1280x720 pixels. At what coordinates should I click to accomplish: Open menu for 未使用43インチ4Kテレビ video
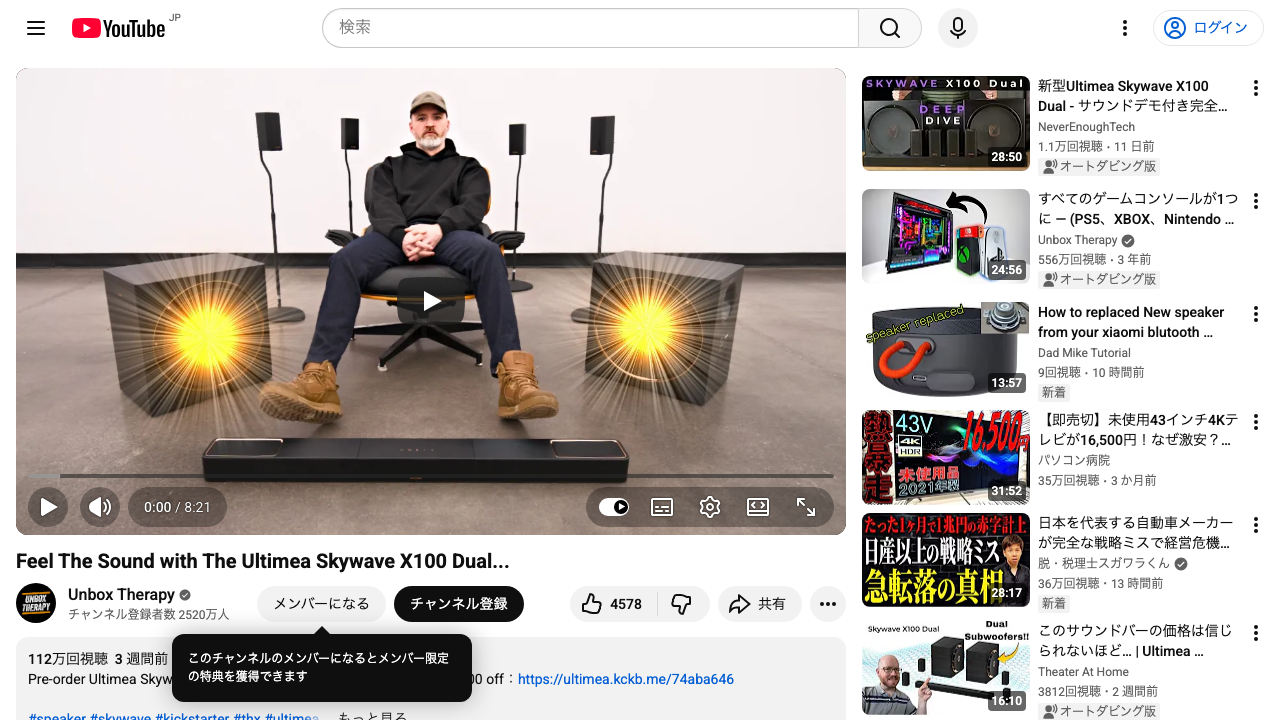(1256, 423)
